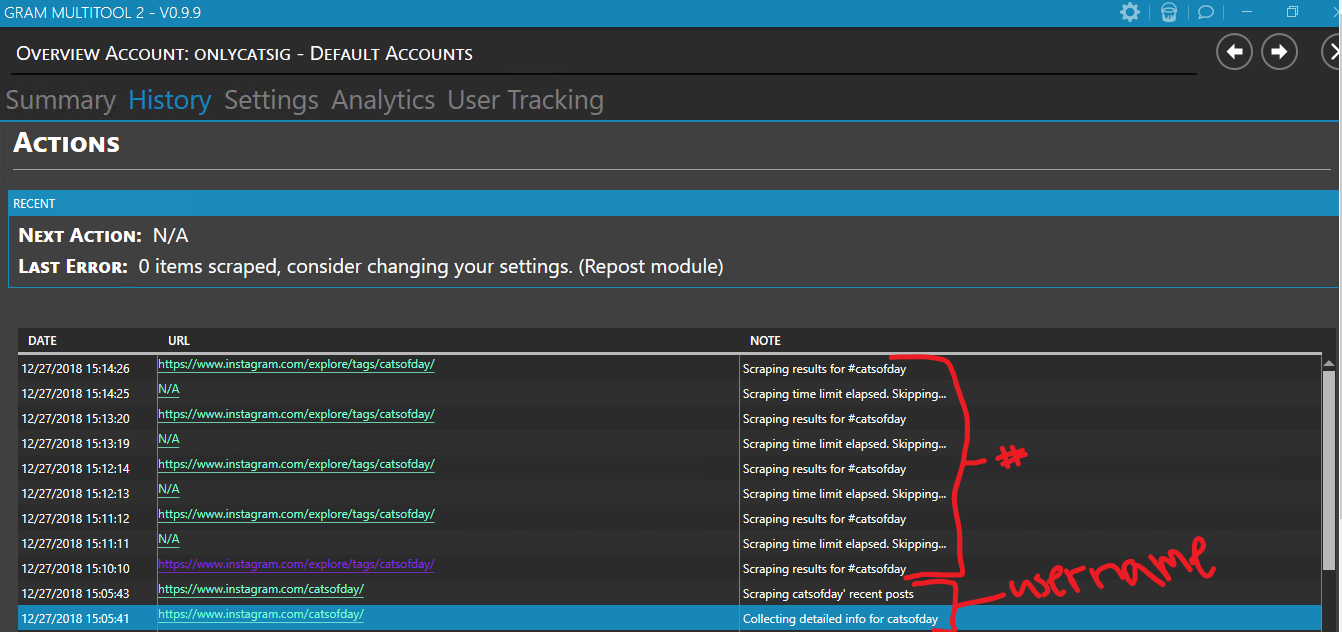Click the N/A link at 15:14:25

click(x=169, y=389)
